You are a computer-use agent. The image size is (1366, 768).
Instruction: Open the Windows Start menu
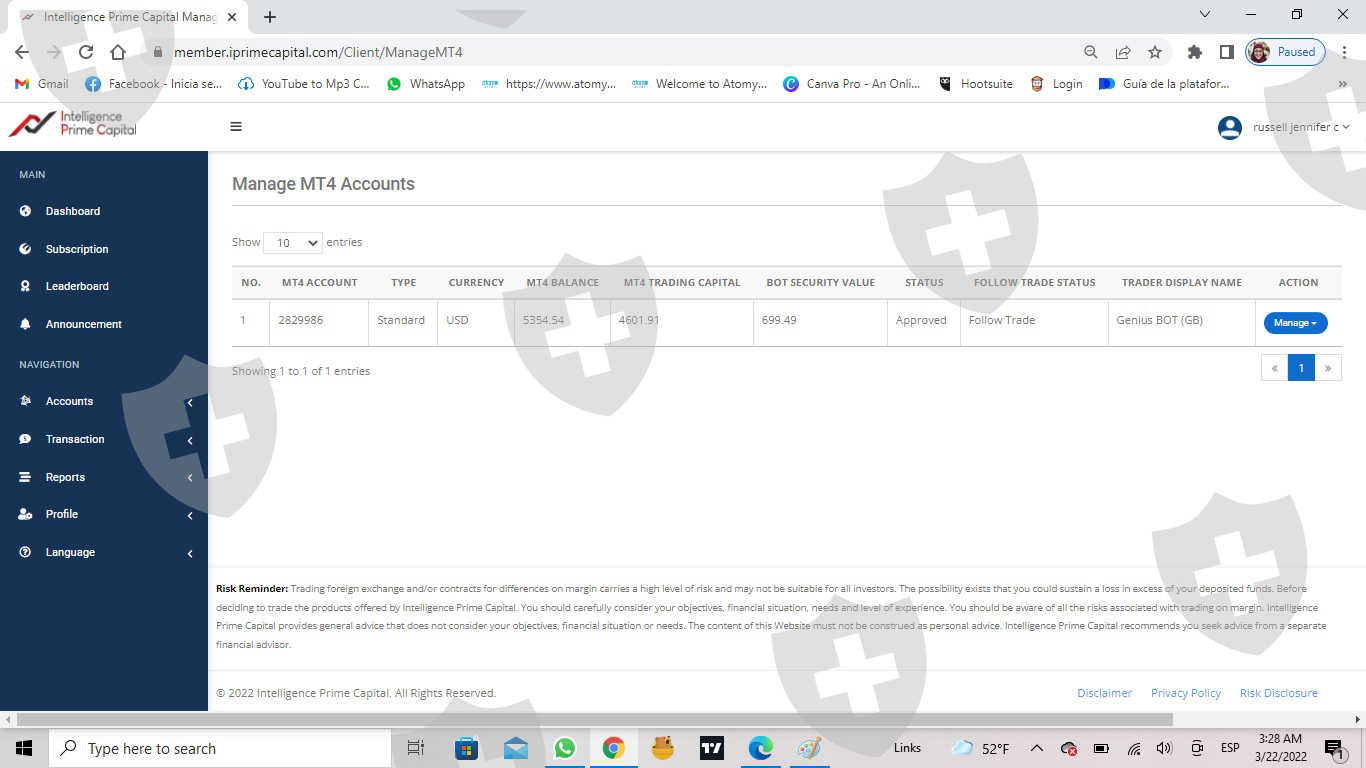pyautogui.click(x=24, y=748)
